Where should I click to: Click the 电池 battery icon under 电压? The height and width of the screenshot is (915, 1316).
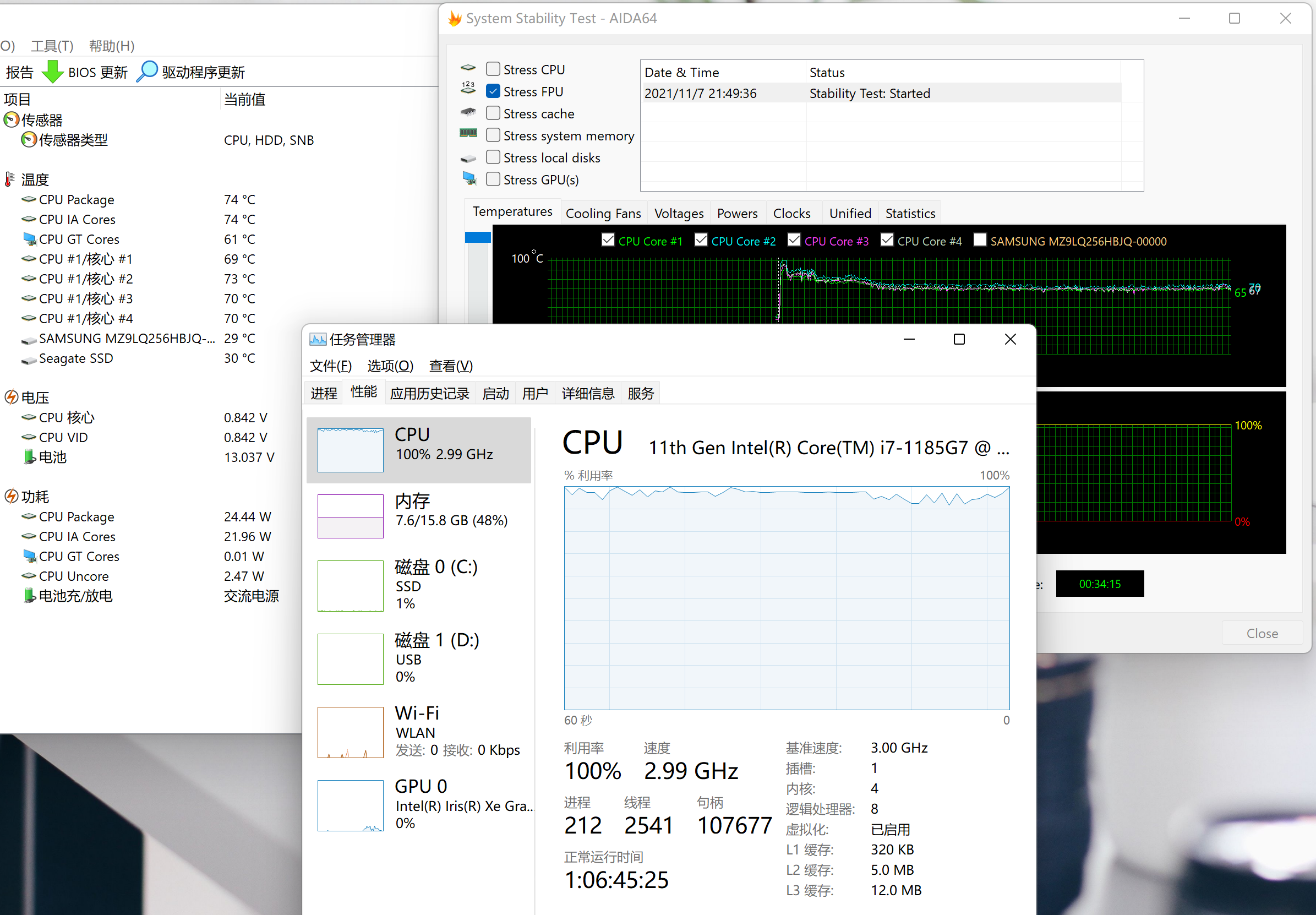(x=29, y=457)
